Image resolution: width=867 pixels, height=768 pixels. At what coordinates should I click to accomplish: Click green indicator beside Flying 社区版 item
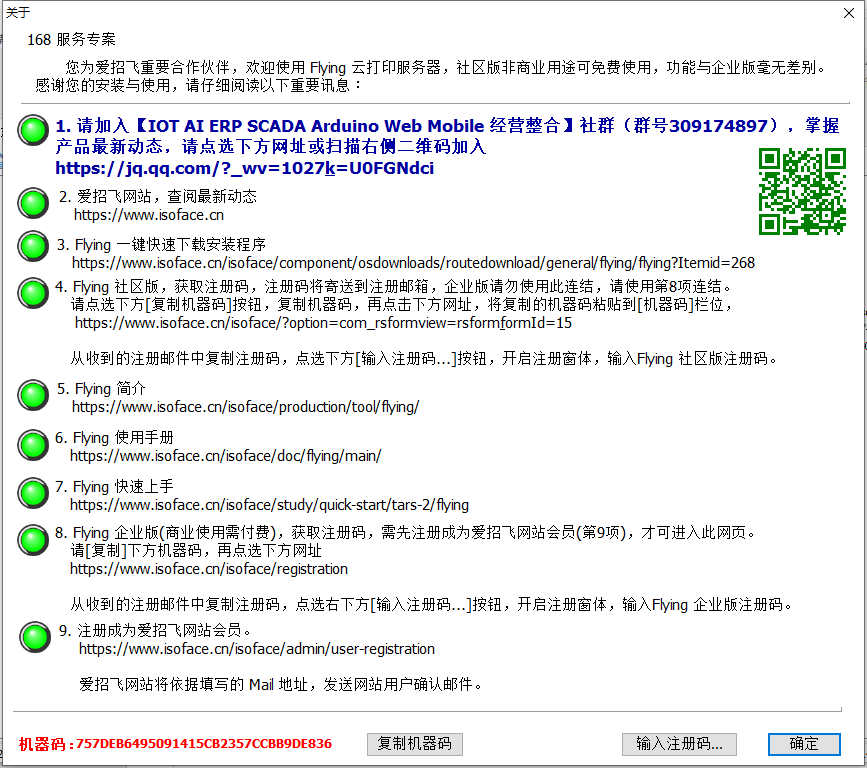coord(33,293)
